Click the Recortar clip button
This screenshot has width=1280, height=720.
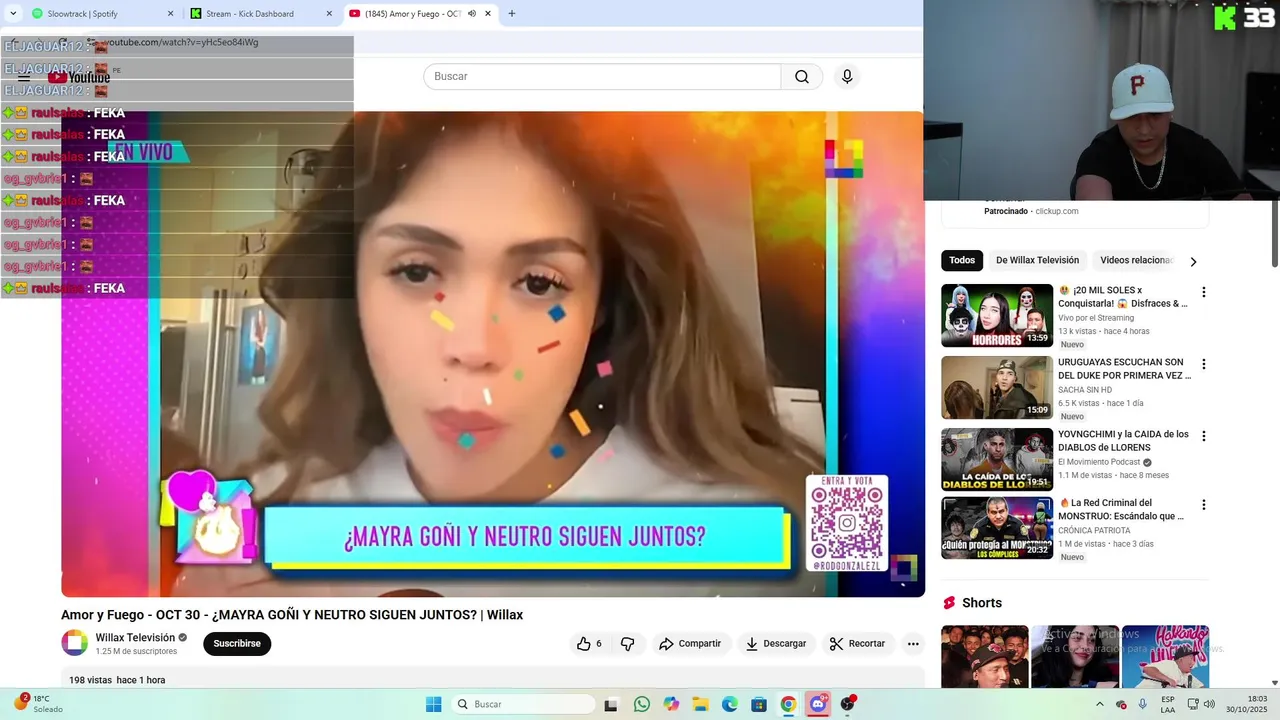click(858, 644)
